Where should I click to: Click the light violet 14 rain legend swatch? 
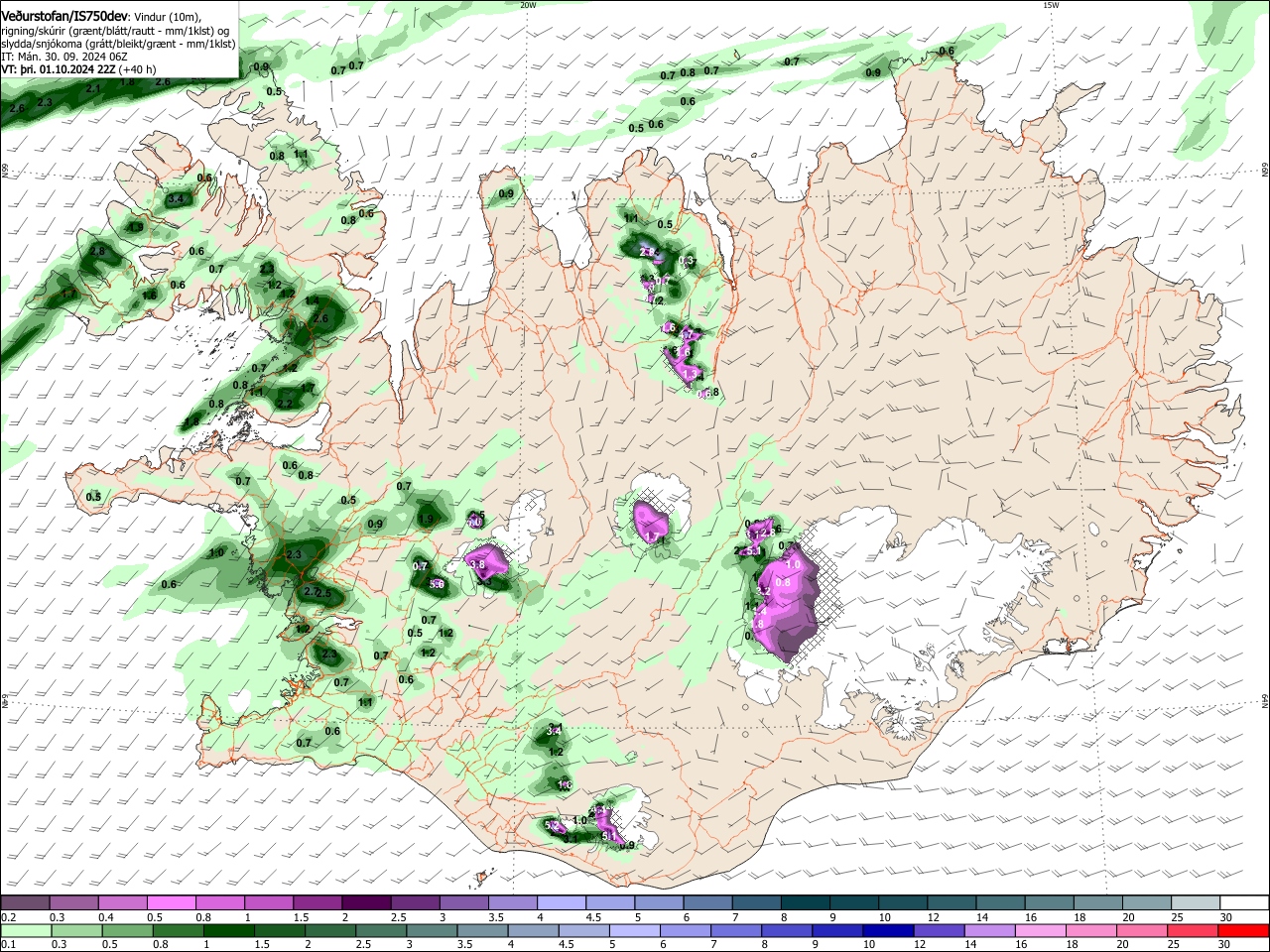coord(989,930)
